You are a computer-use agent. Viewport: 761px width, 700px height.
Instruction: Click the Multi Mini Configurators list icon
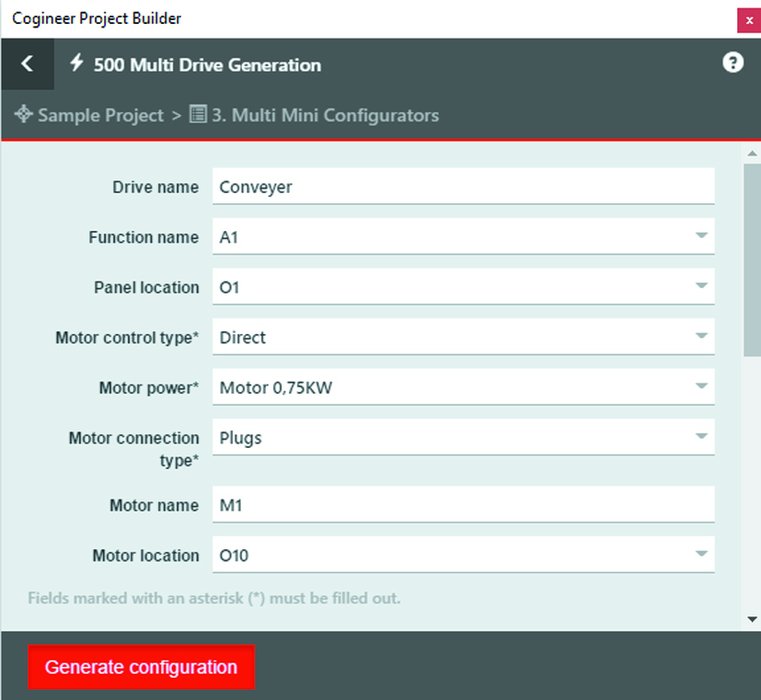(x=198, y=115)
